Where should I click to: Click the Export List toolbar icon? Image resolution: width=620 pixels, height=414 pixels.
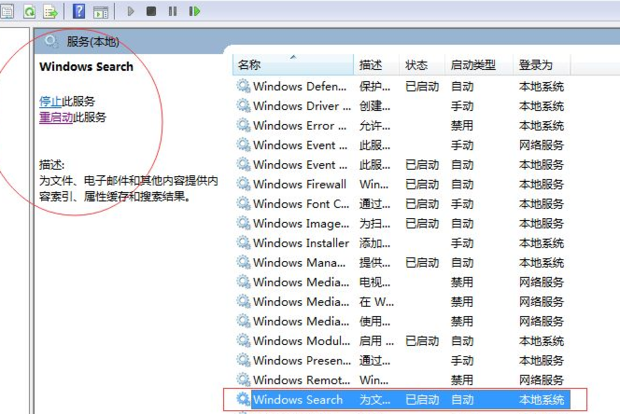[50, 11]
